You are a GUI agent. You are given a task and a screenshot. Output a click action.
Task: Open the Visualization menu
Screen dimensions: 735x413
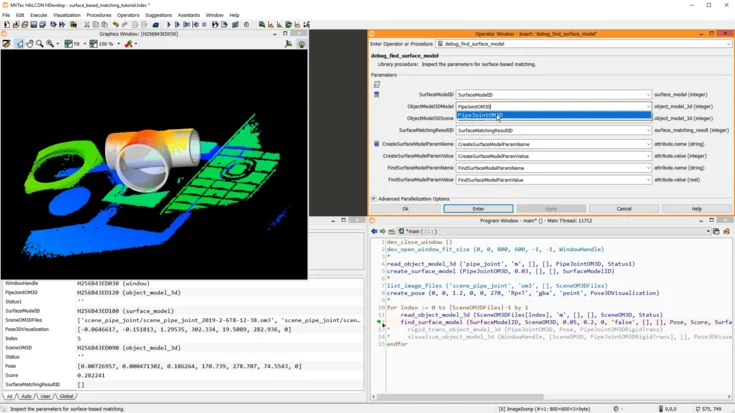(66, 15)
